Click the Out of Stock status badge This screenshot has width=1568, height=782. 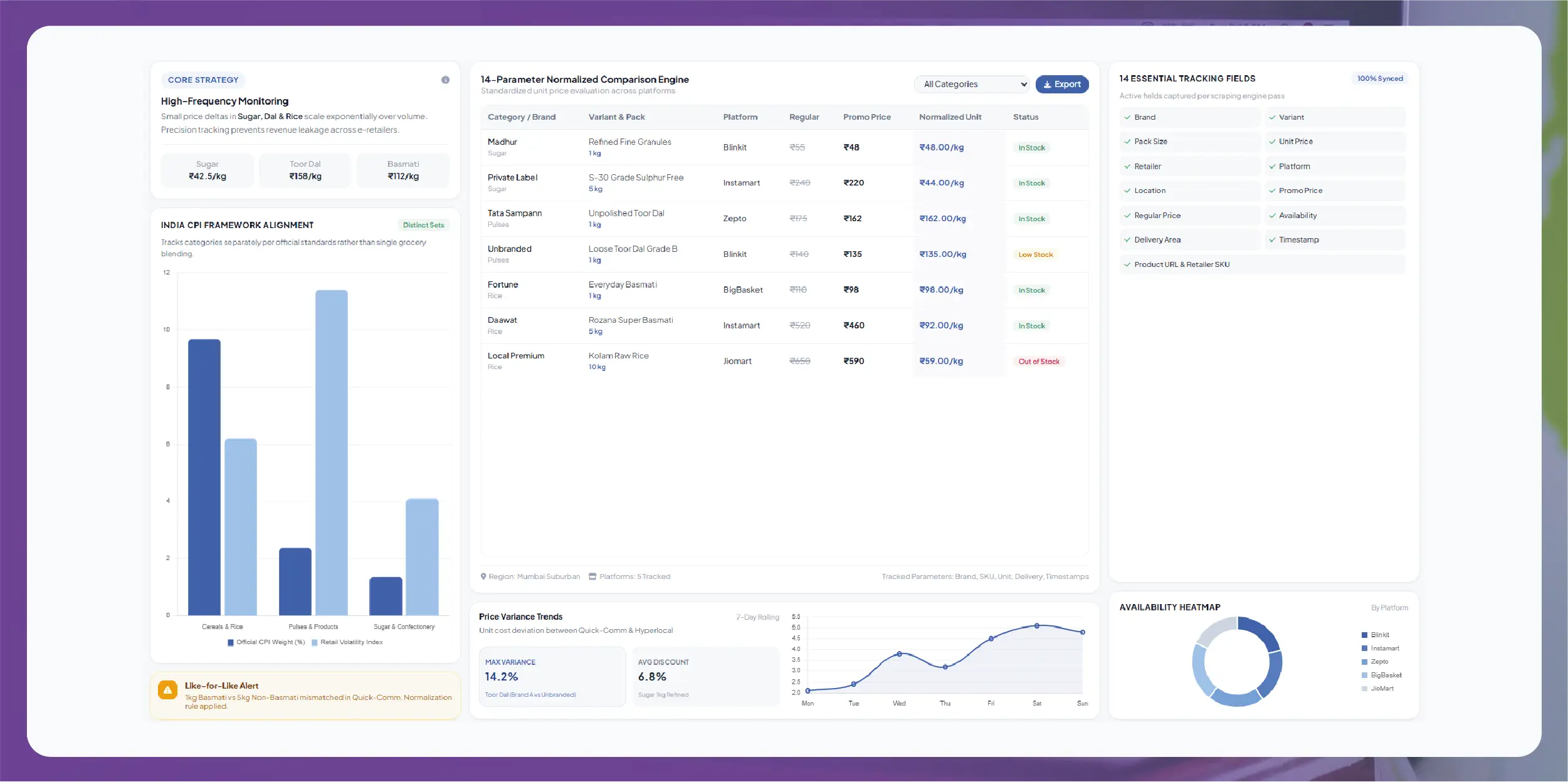coord(1038,362)
